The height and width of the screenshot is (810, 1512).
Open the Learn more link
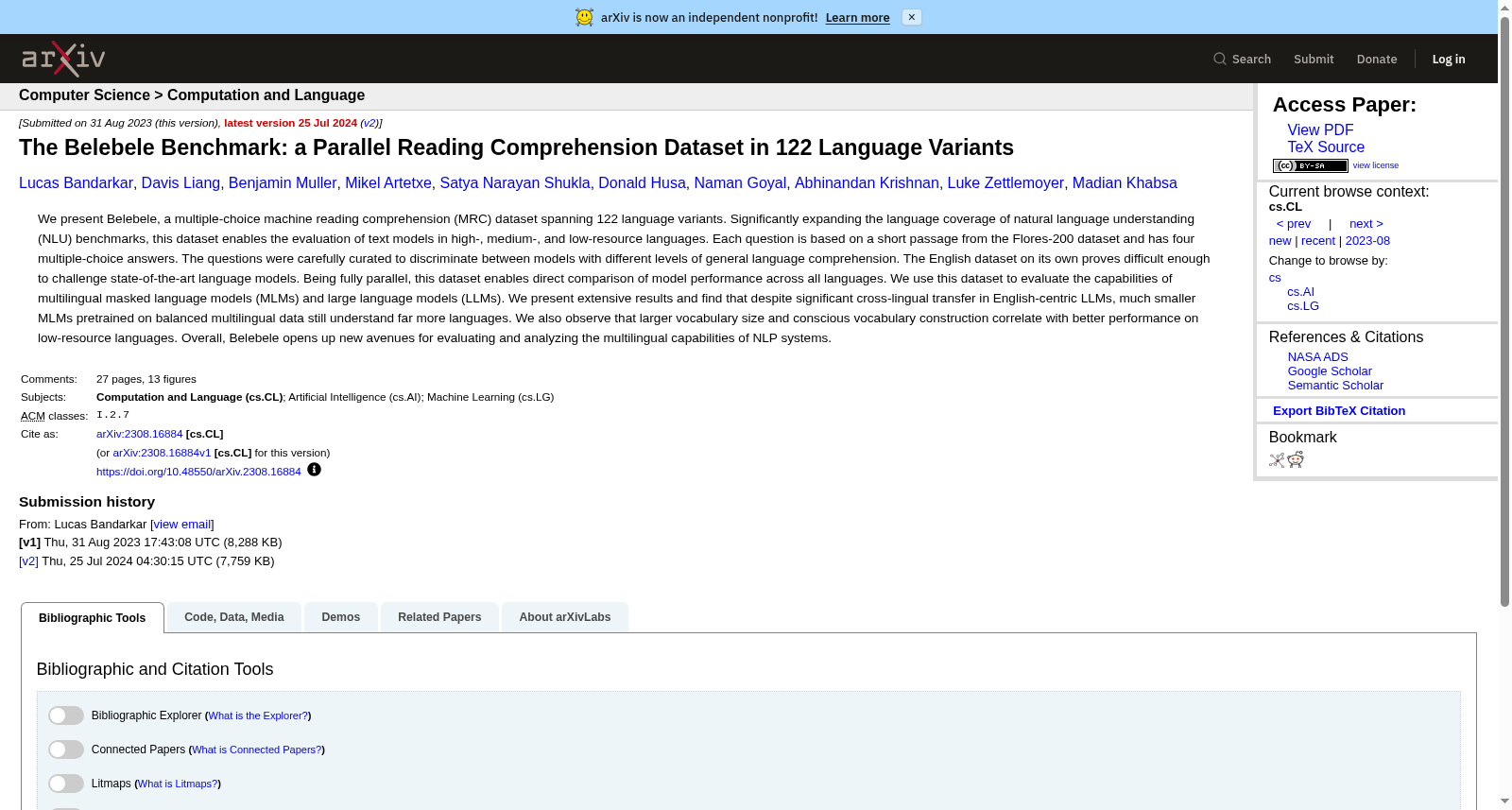point(857,17)
